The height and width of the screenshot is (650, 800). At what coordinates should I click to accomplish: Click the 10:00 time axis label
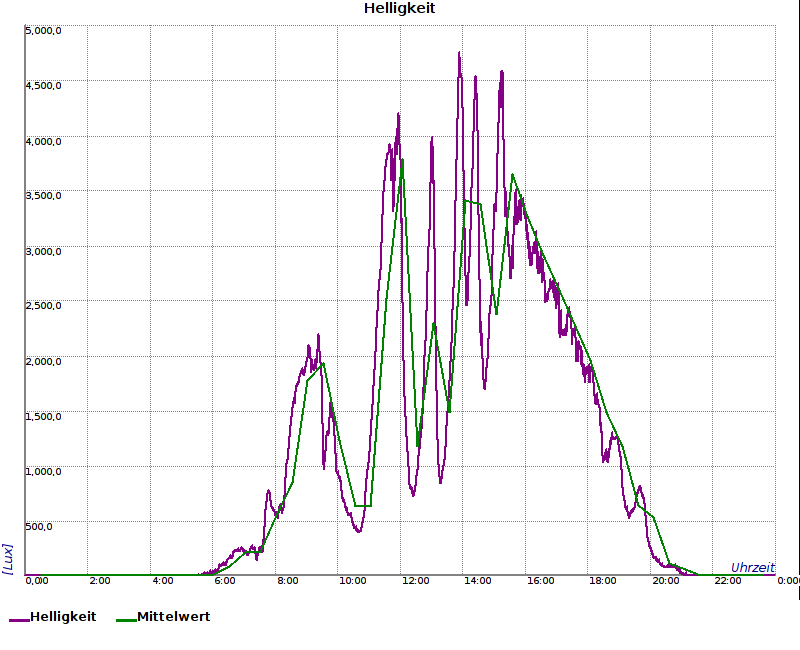(x=353, y=581)
